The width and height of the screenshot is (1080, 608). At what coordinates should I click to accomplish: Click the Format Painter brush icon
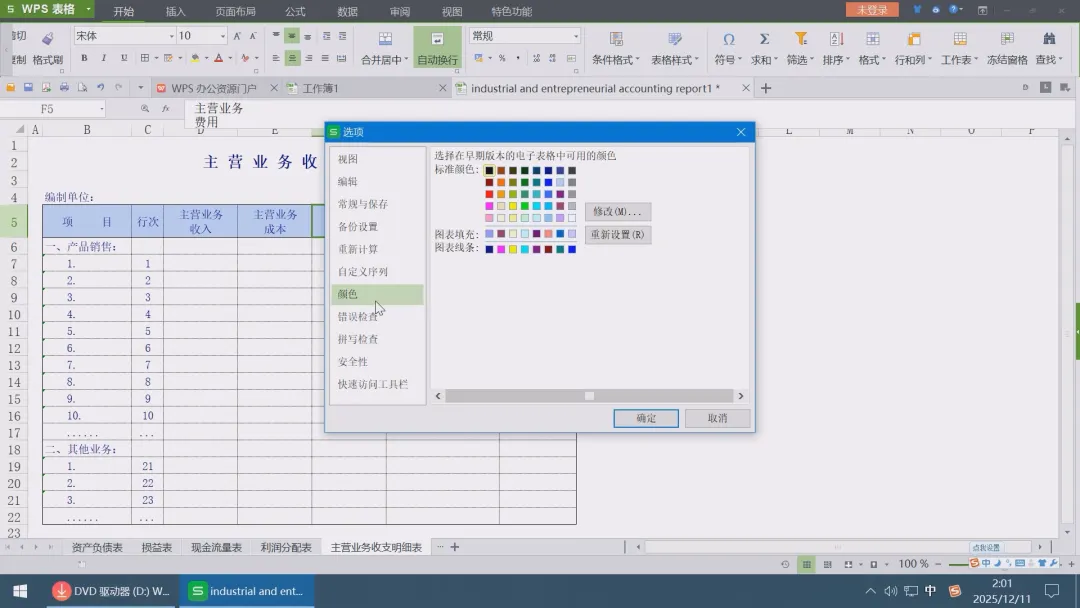click(48, 39)
